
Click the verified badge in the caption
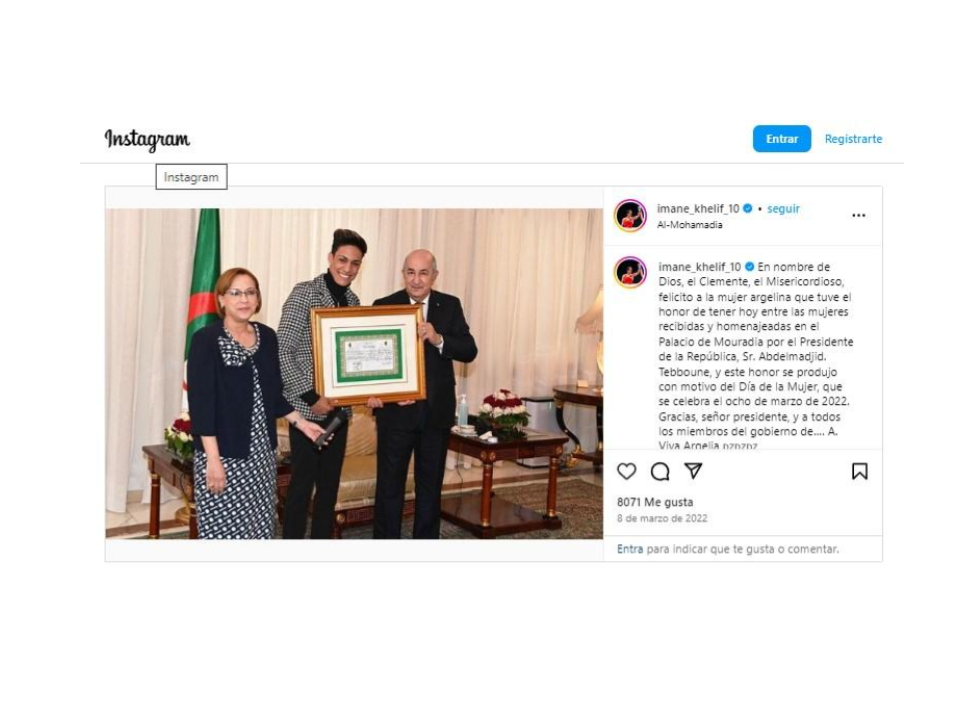coord(749,267)
